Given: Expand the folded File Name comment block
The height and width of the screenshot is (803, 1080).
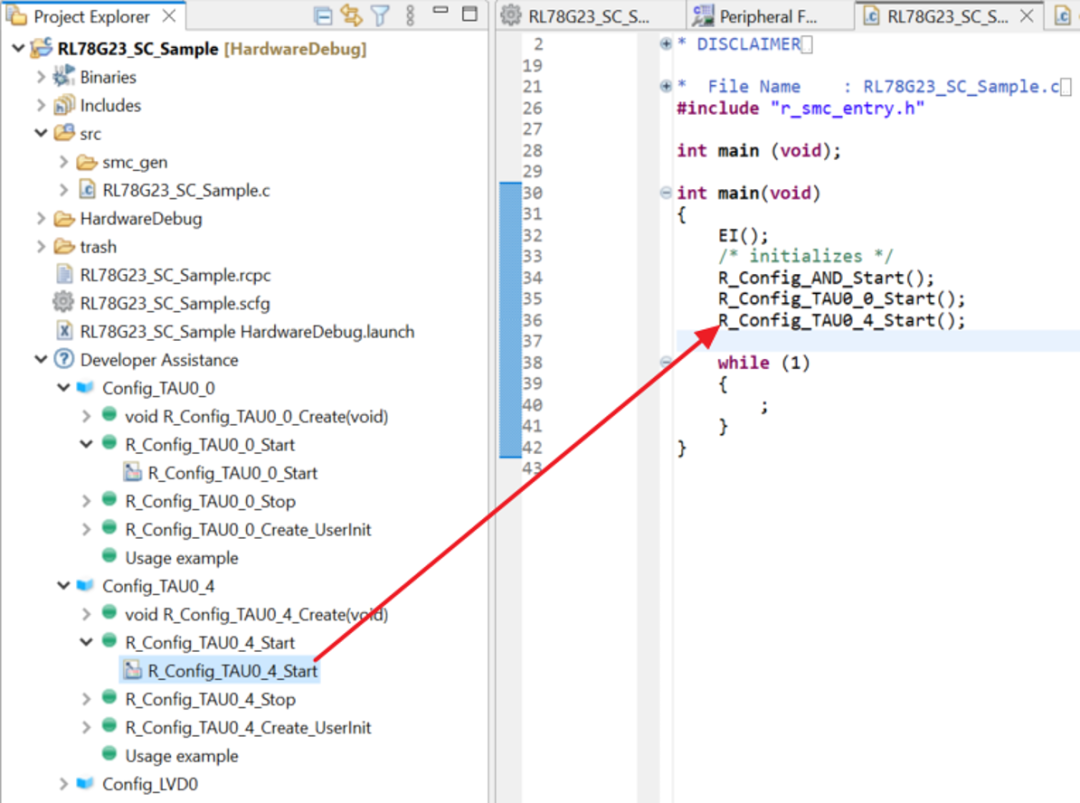Looking at the screenshot, I should [x=665, y=86].
